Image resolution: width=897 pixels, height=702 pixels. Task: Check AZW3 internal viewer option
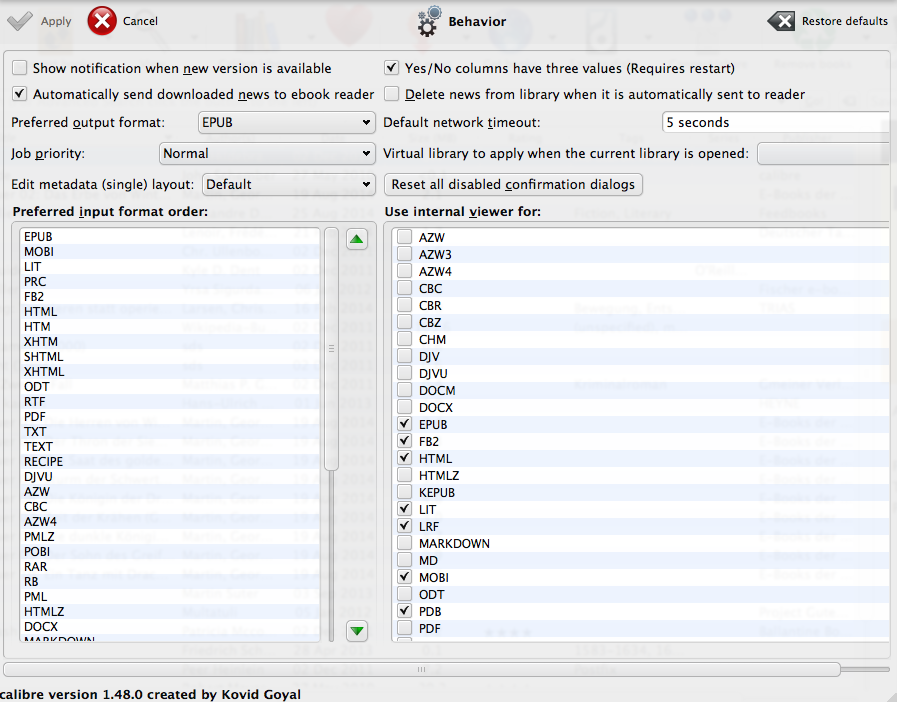point(404,254)
